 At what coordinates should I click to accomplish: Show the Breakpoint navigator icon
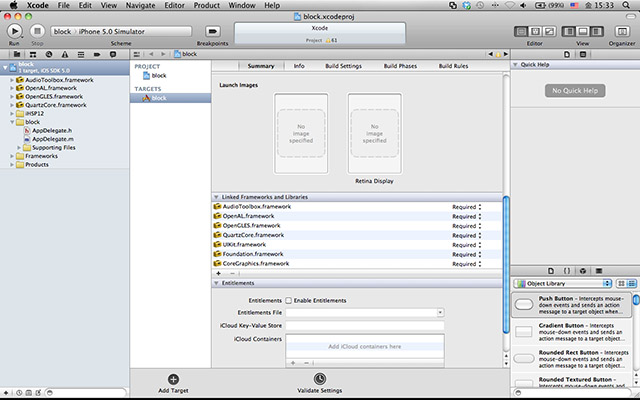[97, 54]
